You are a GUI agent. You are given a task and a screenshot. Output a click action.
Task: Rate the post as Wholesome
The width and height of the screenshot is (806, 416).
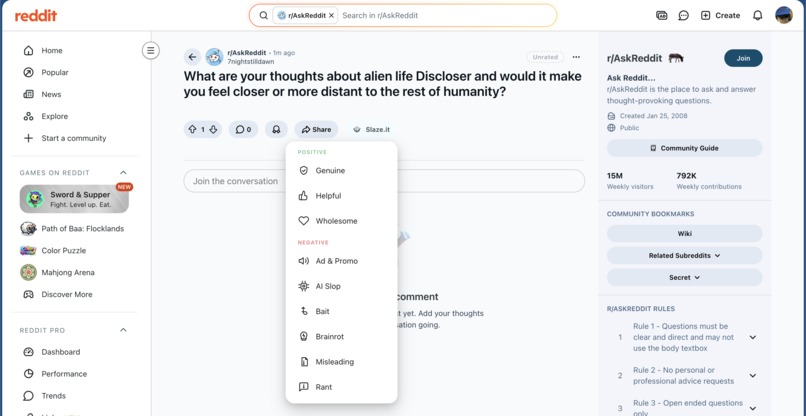341,221
